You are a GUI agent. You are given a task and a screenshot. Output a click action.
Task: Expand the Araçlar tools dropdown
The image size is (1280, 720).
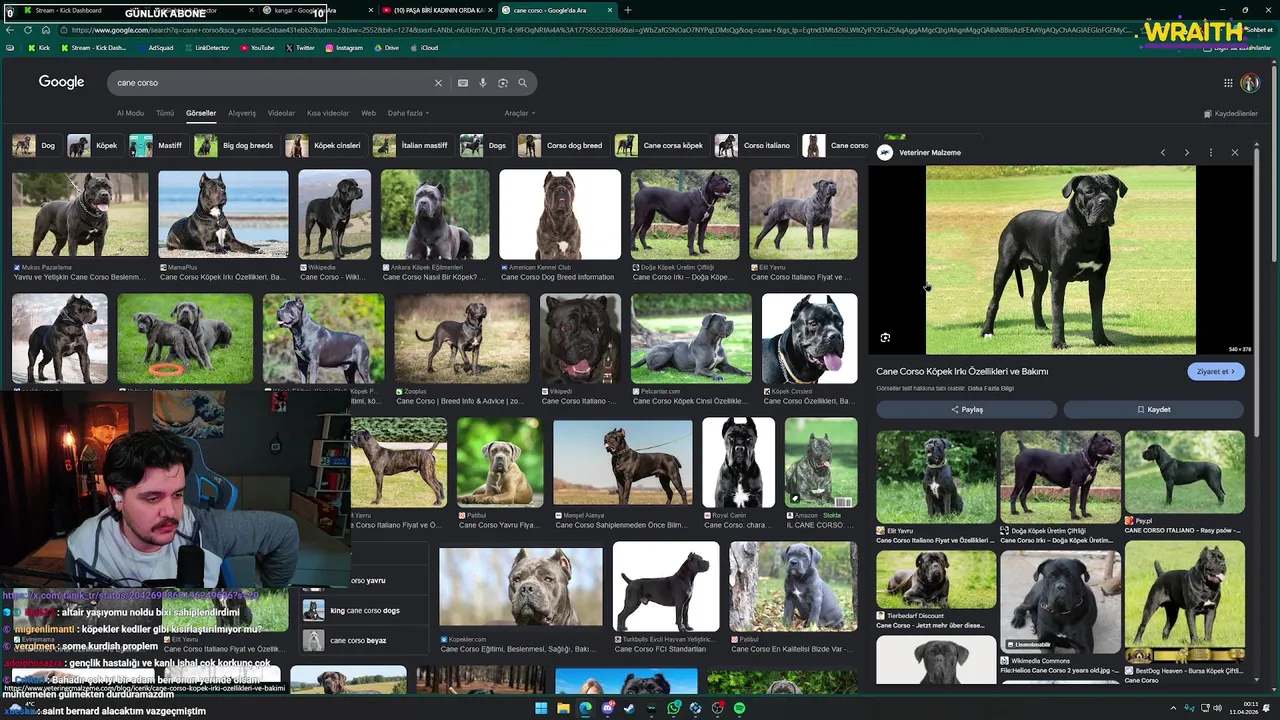(520, 113)
